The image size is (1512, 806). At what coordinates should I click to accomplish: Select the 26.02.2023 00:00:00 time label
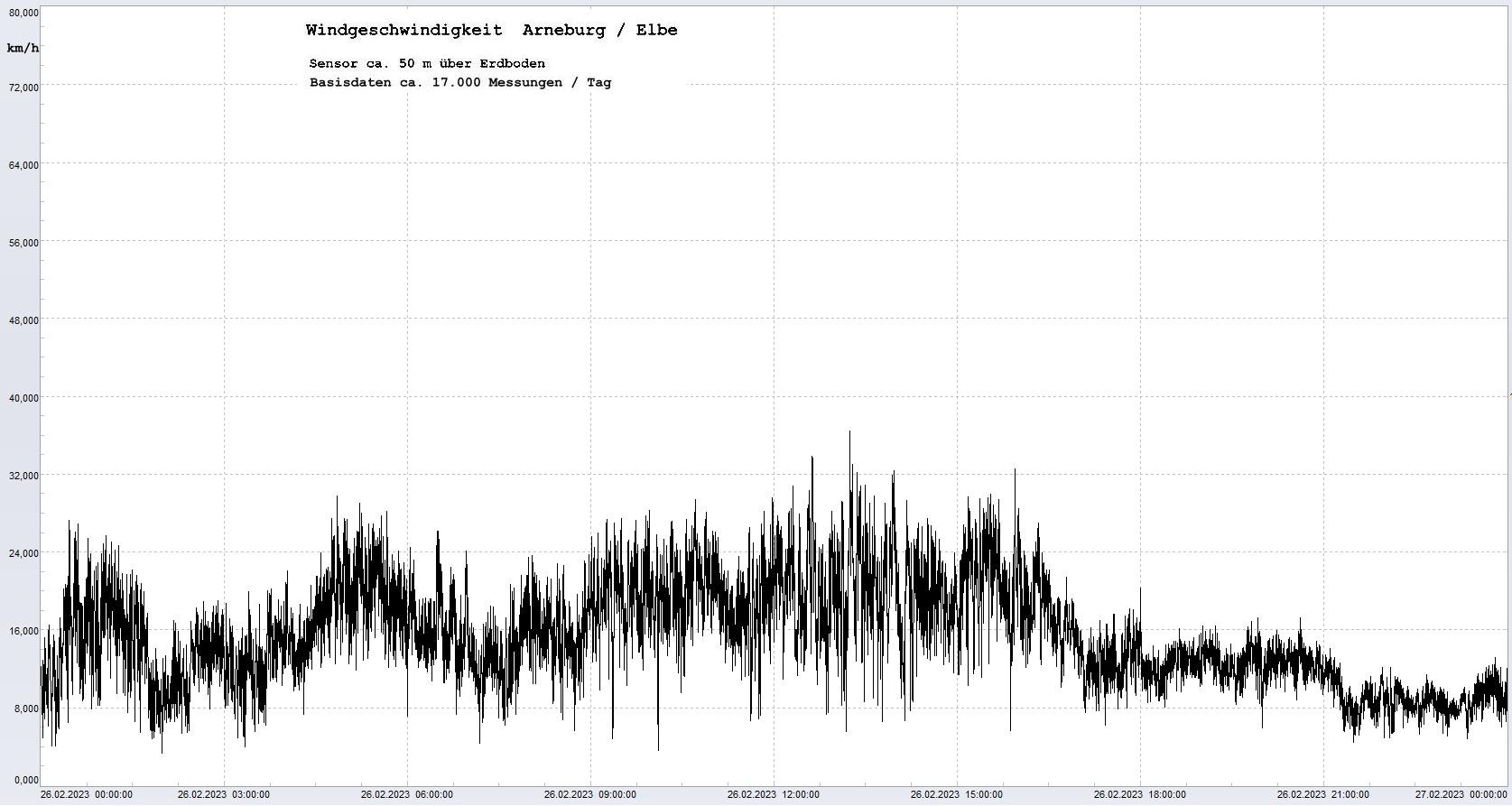(x=87, y=795)
